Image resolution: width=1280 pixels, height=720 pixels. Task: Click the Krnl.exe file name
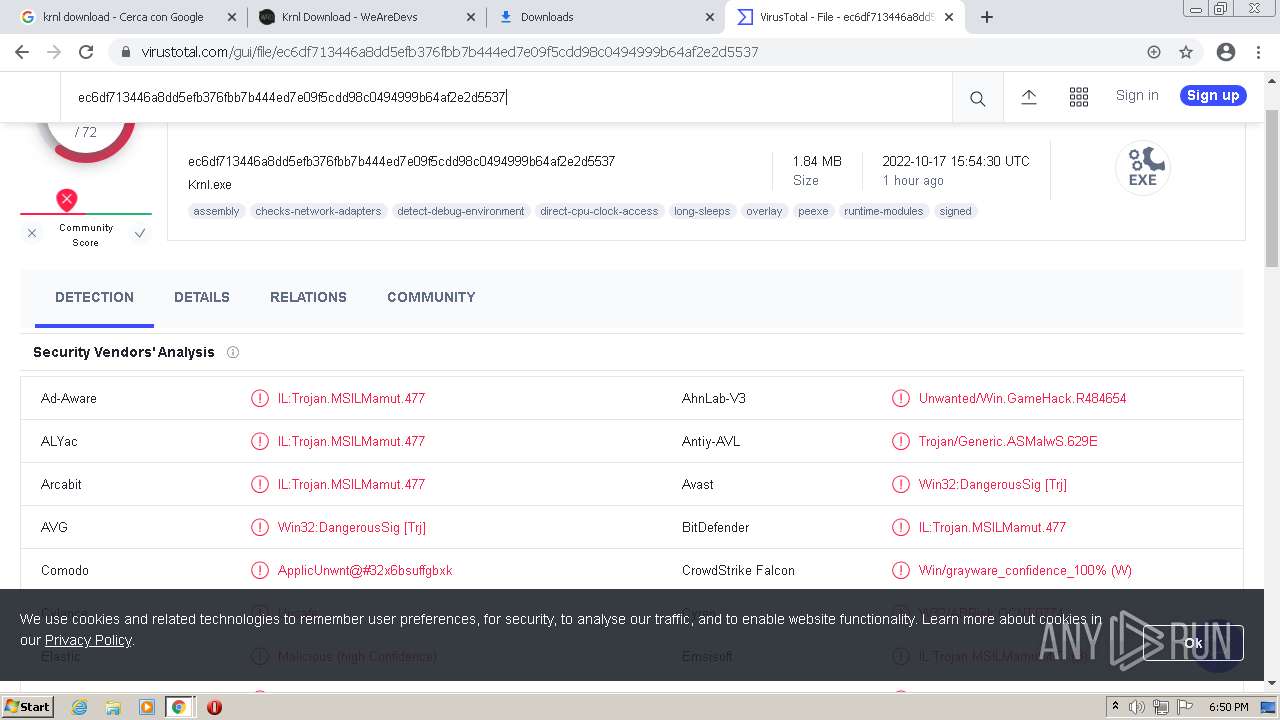pos(210,185)
